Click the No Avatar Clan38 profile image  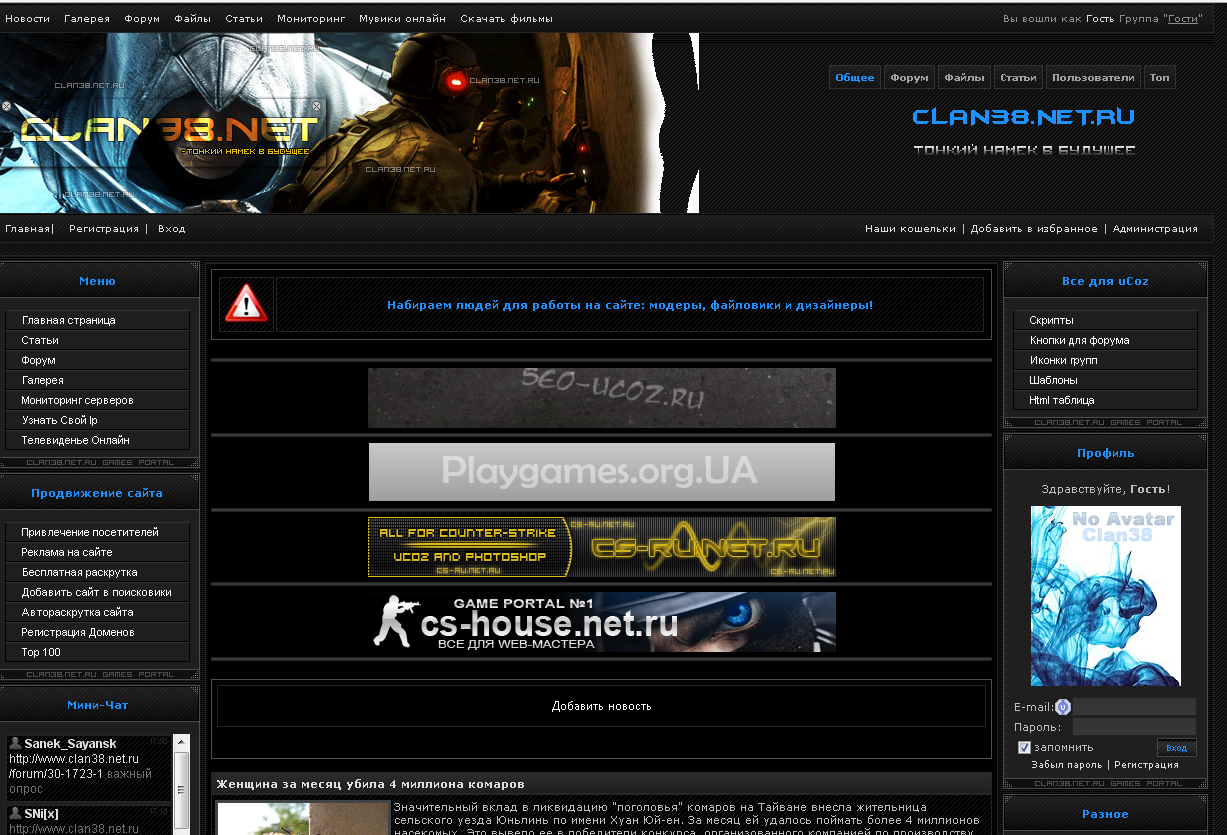(1105, 595)
